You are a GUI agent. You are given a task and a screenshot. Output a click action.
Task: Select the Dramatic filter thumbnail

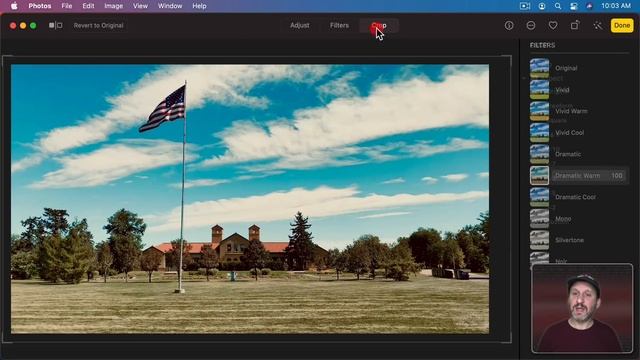coord(539,154)
